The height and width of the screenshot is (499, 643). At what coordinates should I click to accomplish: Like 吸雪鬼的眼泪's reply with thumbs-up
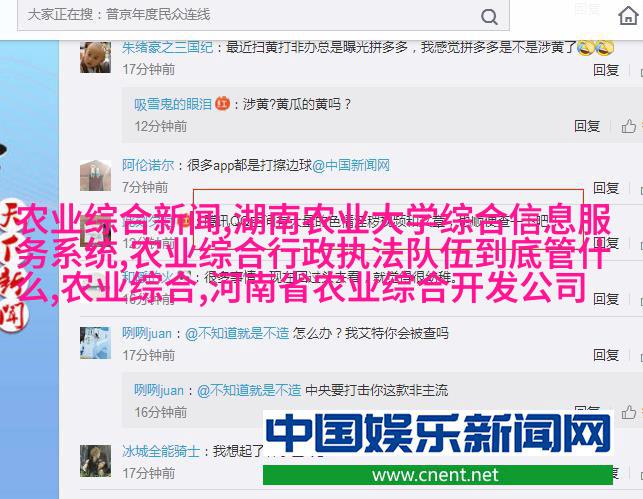[629, 126]
